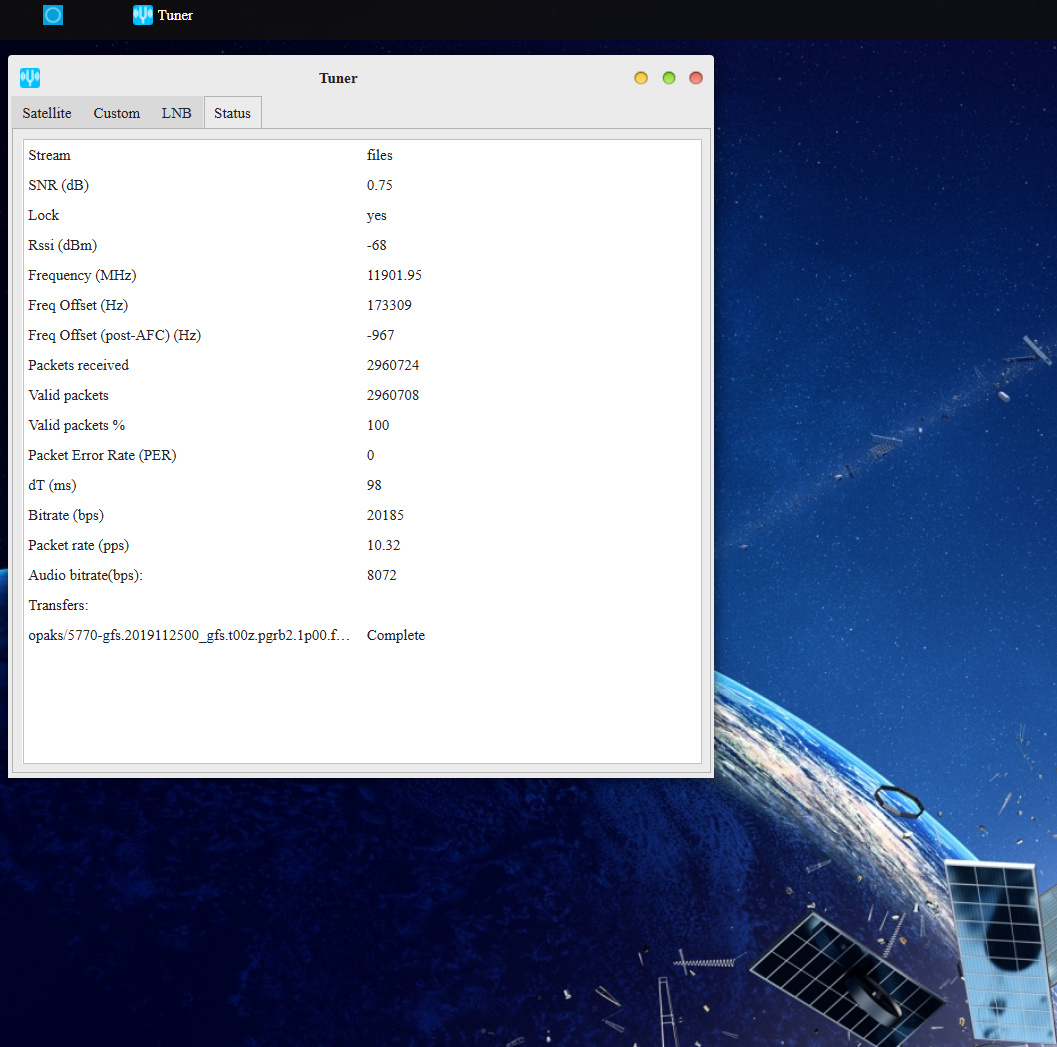Select the Valid packets % label
Image resolution: width=1057 pixels, height=1047 pixels.
click(77, 425)
